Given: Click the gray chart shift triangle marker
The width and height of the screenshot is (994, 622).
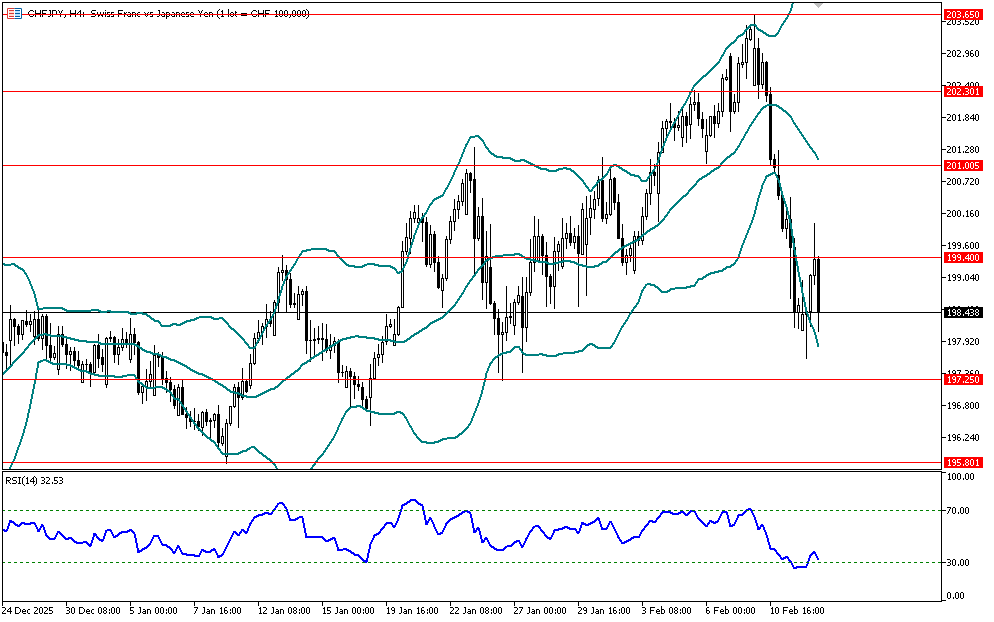Looking at the screenshot, I should [820, 6].
